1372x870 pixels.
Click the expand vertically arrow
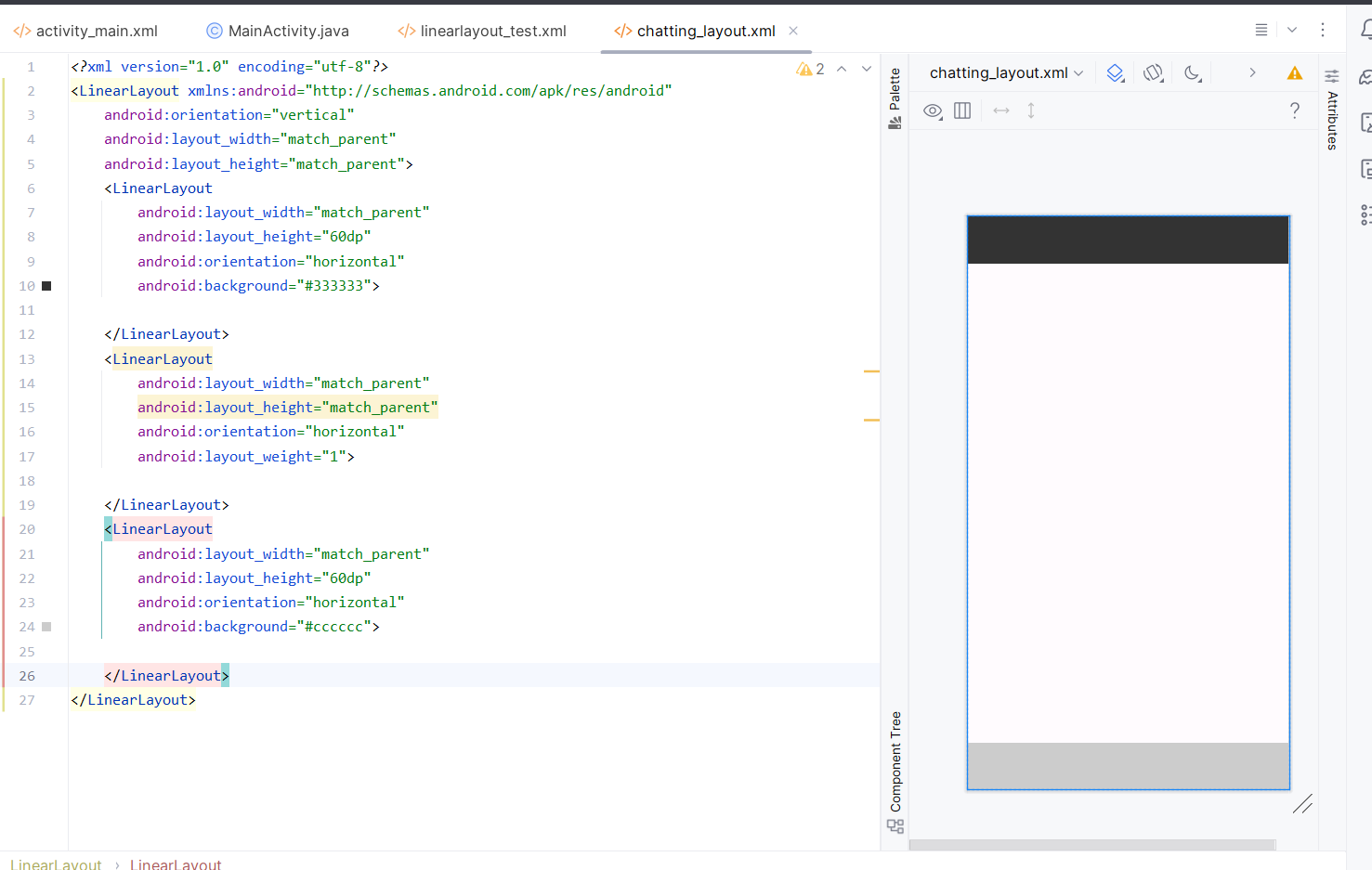[1031, 110]
